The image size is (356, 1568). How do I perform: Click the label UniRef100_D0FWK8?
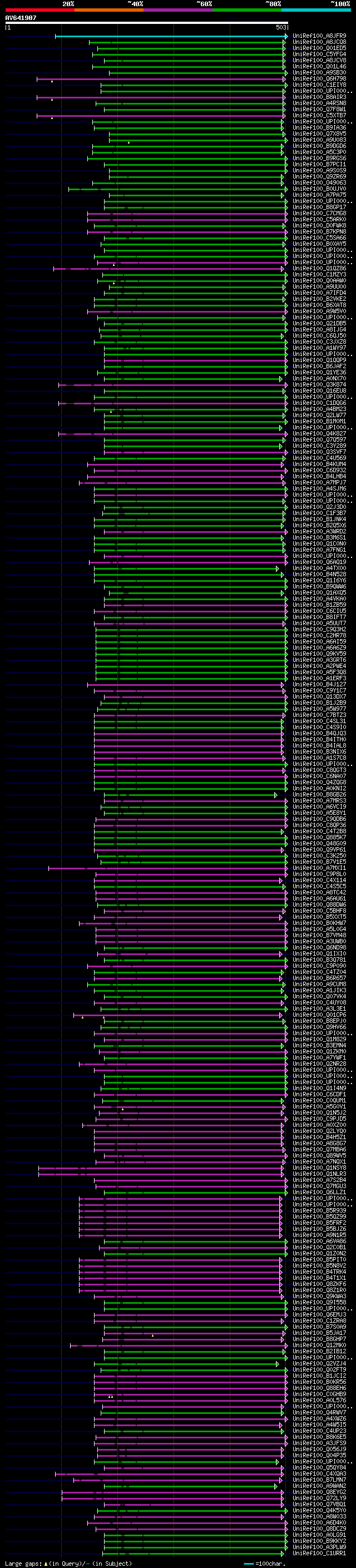(x=319, y=225)
